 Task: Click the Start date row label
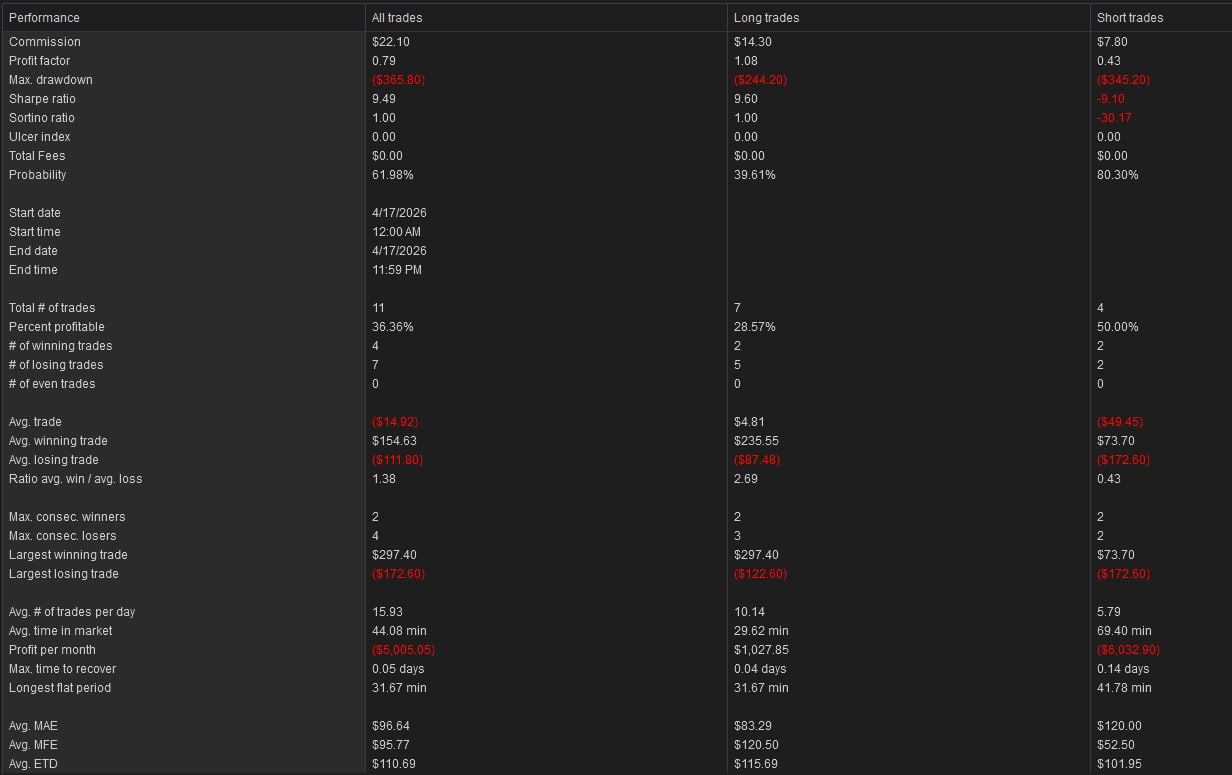[x=35, y=213]
